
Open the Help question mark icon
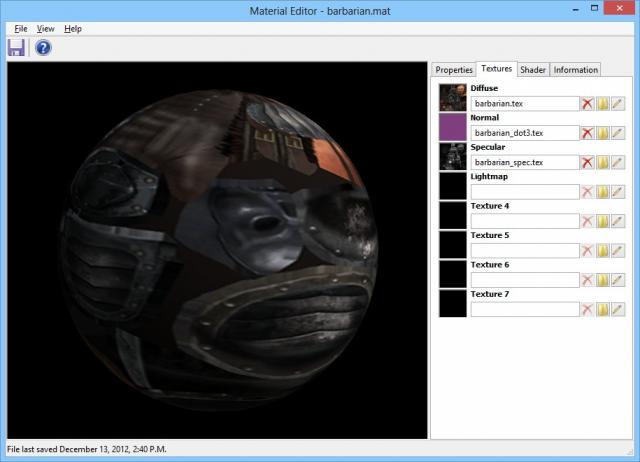click(x=43, y=48)
